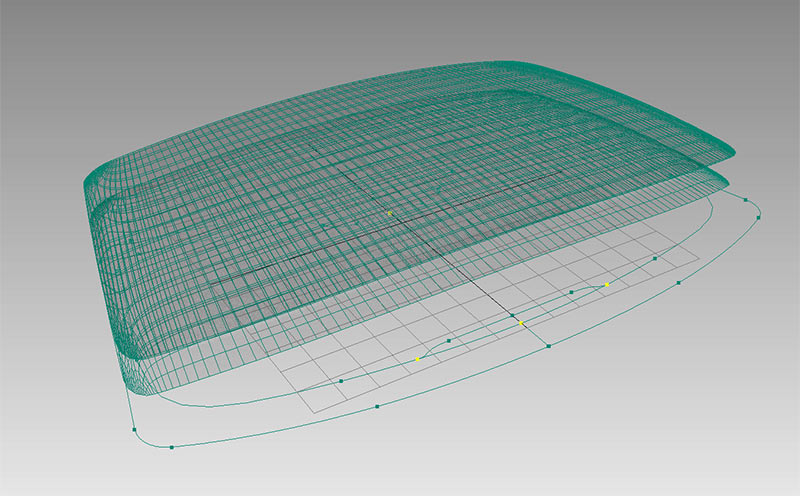Click the second control point from left on outer curve
Screen dimensions: 800x496
[x=172, y=446]
